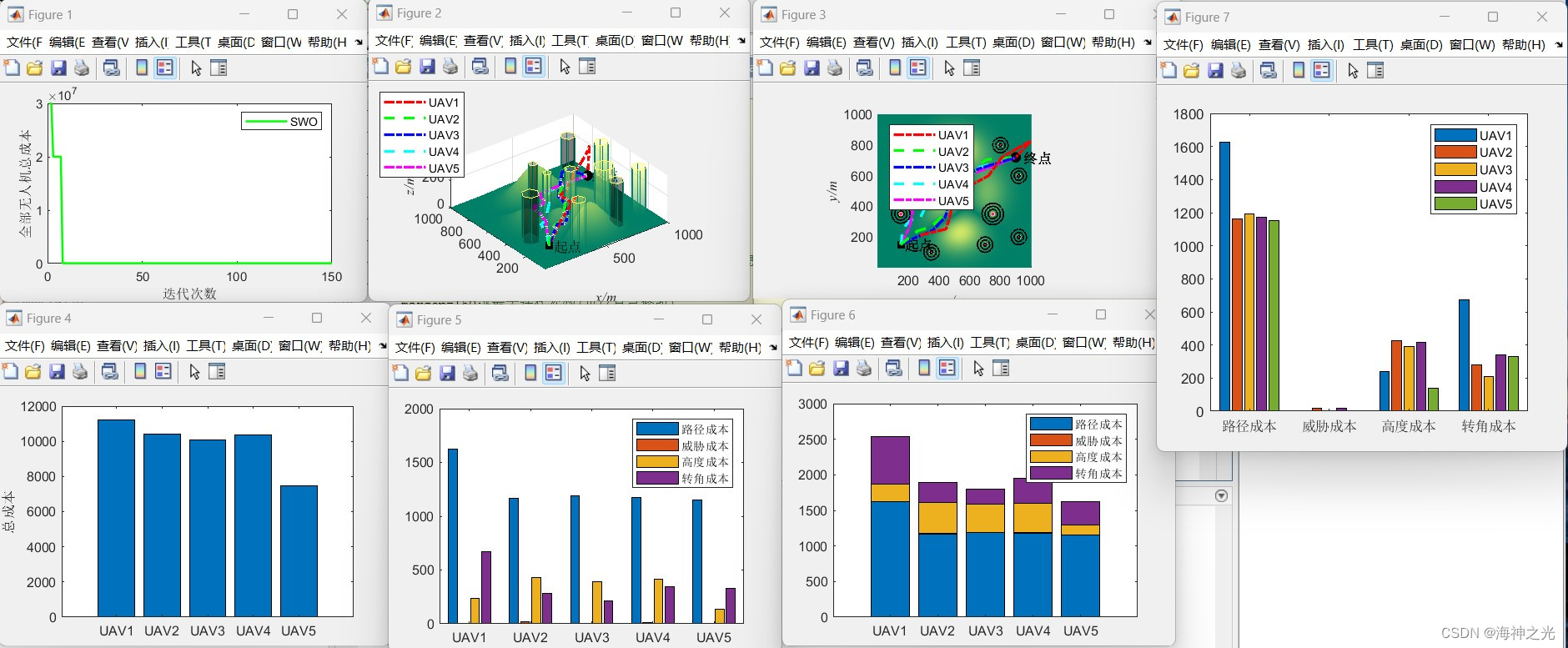
Task: Open 插入(I) menu in Figure 5
Action: [x=550, y=347]
